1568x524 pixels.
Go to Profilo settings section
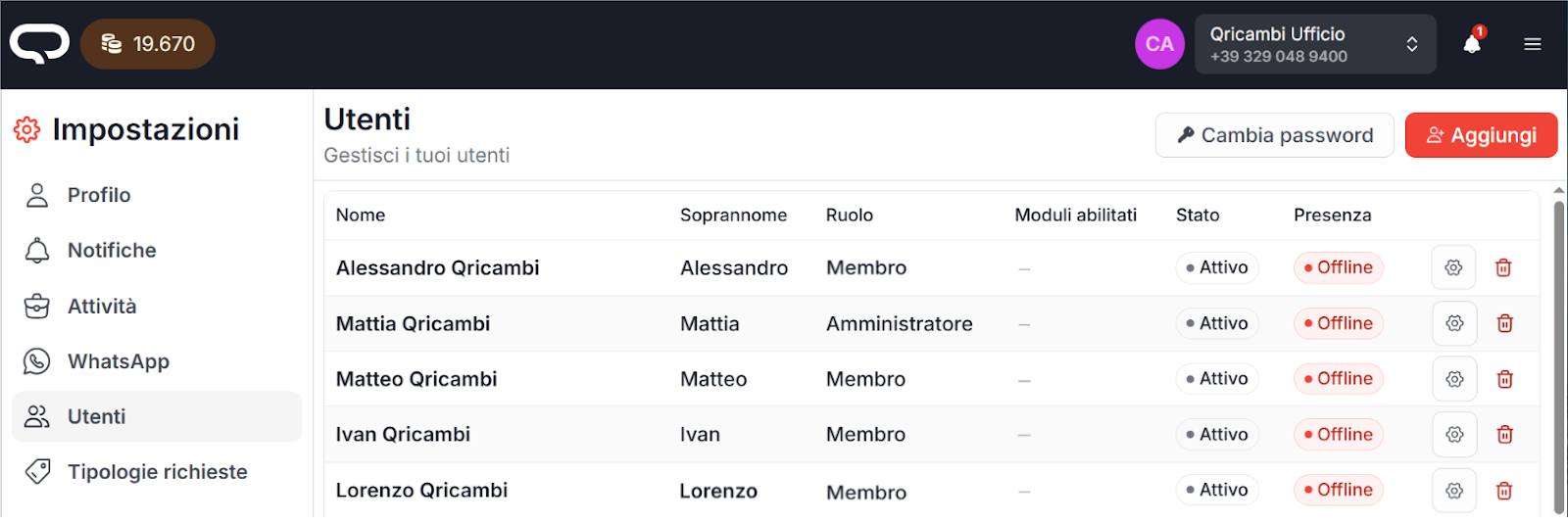[98, 195]
